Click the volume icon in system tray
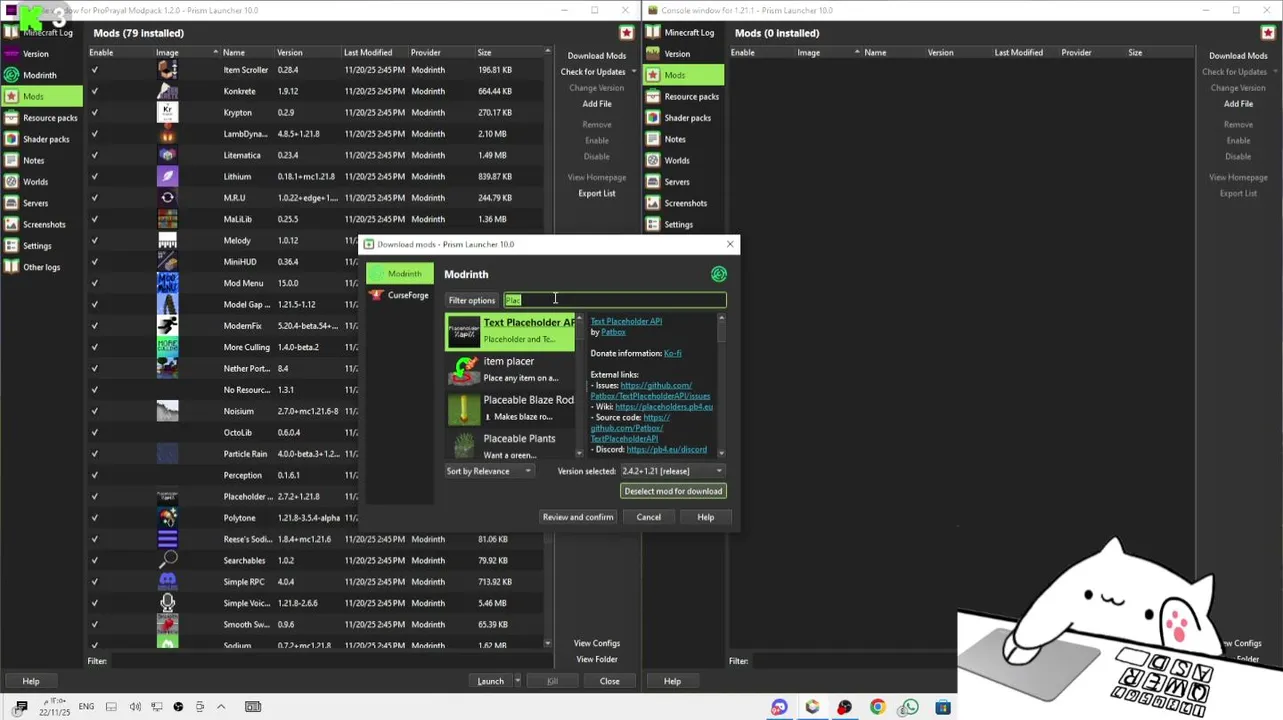Screen dimensions: 1283x720 click(135, 707)
